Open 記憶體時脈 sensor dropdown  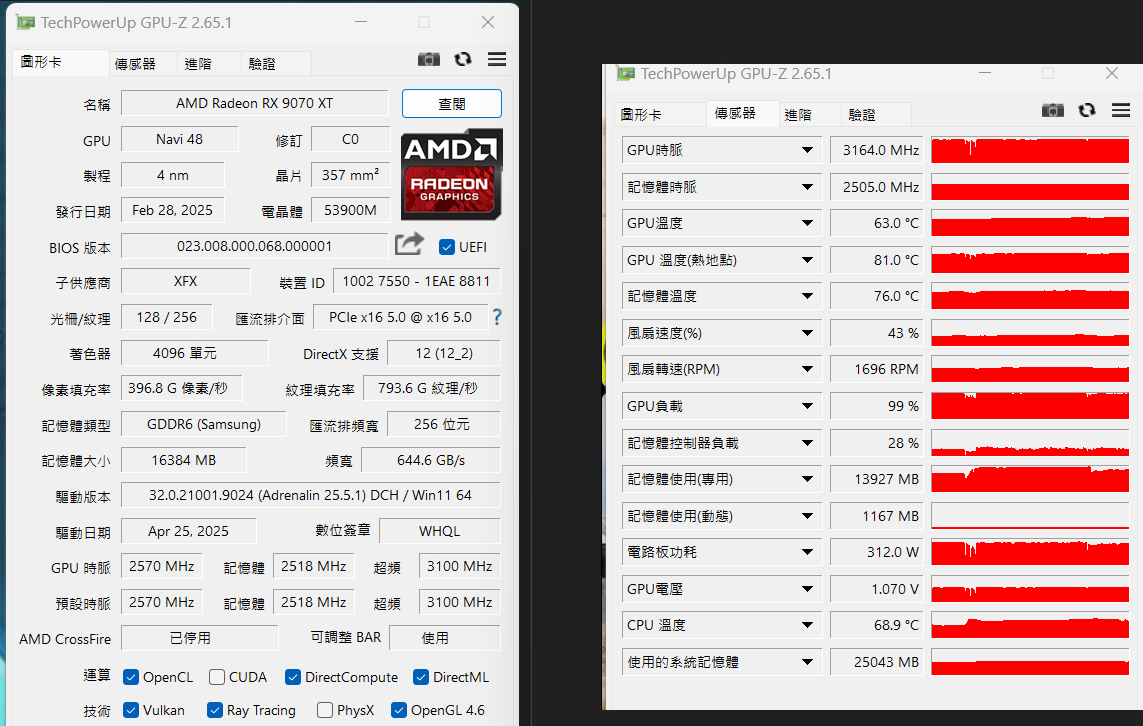click(807, 187)
